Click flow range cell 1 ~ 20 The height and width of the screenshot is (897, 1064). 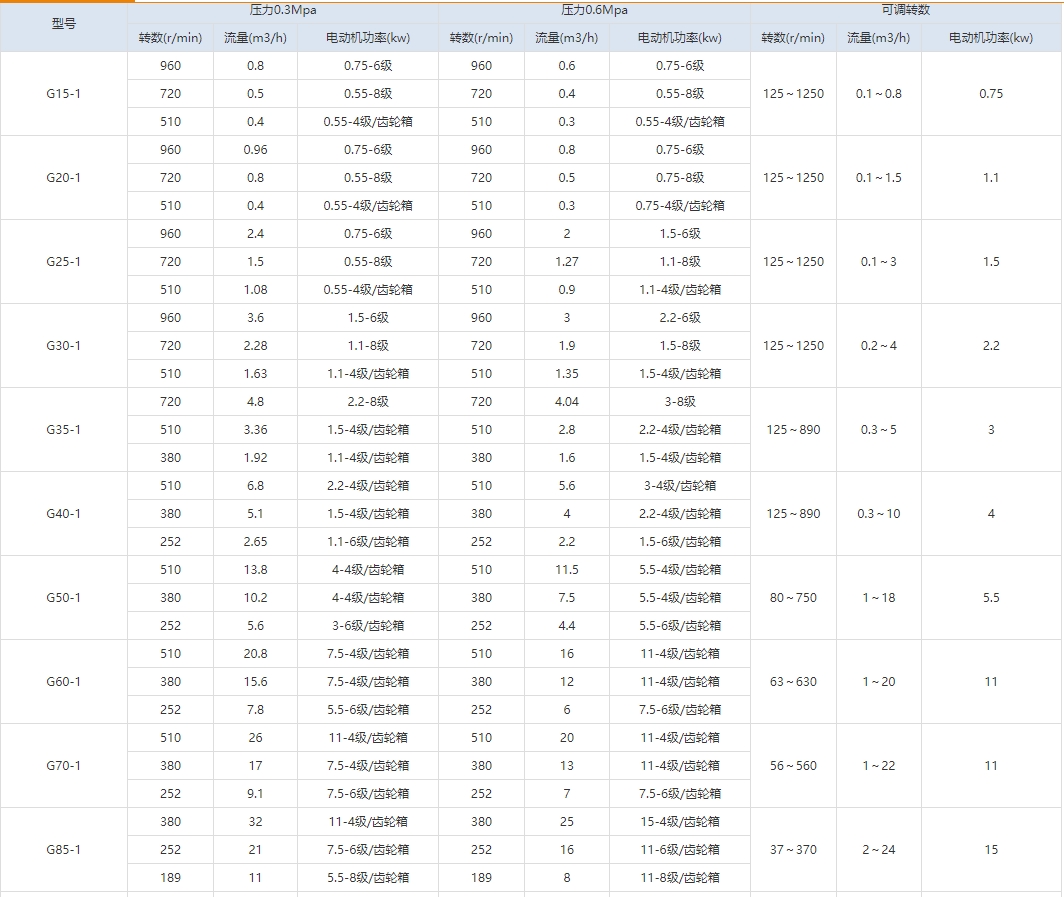(x=879, y=682)
